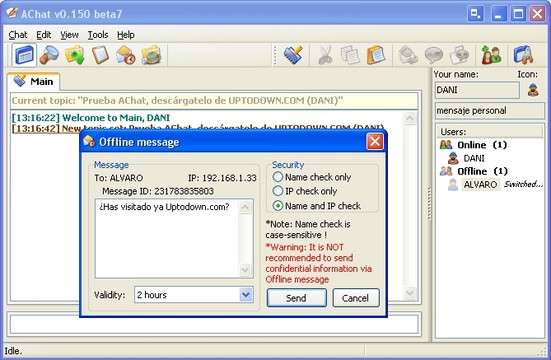Click chat log scroll down arrow
This screenshot has width=551, height=360.
pyautogui.click(x=410, y=292)
